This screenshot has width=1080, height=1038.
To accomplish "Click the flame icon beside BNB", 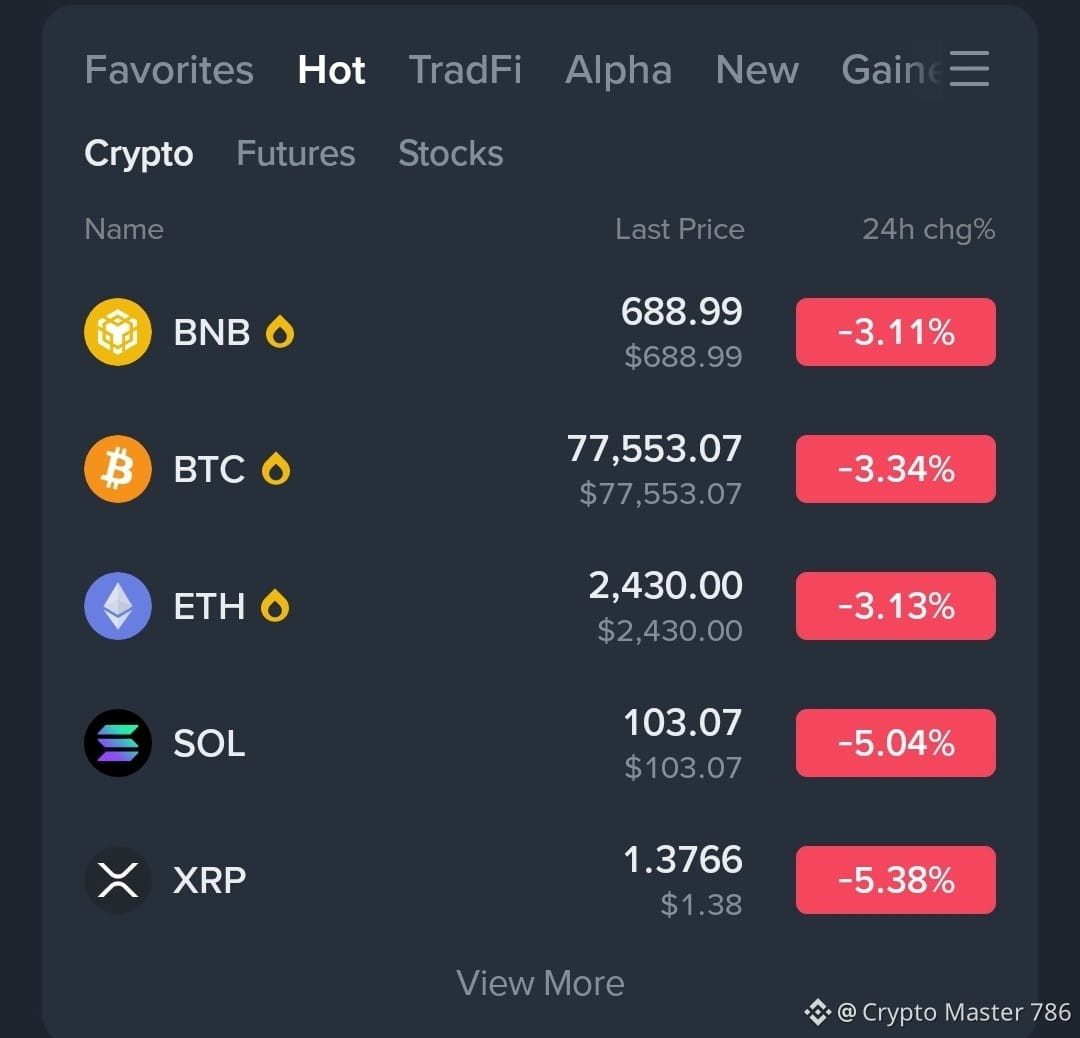I will click(x=280, y=331).
